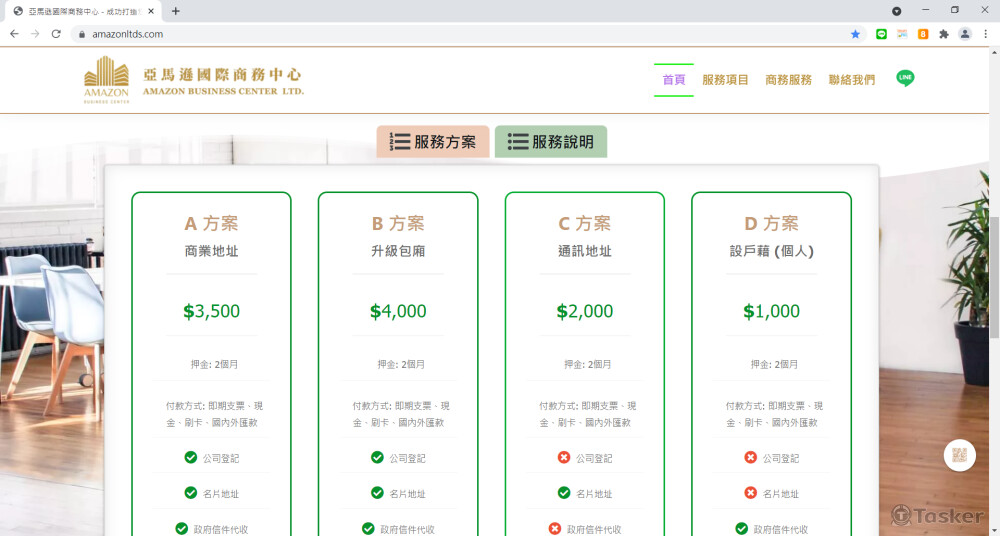
Task: Click red cross beside D方案 名片地址
Action: 751,493
